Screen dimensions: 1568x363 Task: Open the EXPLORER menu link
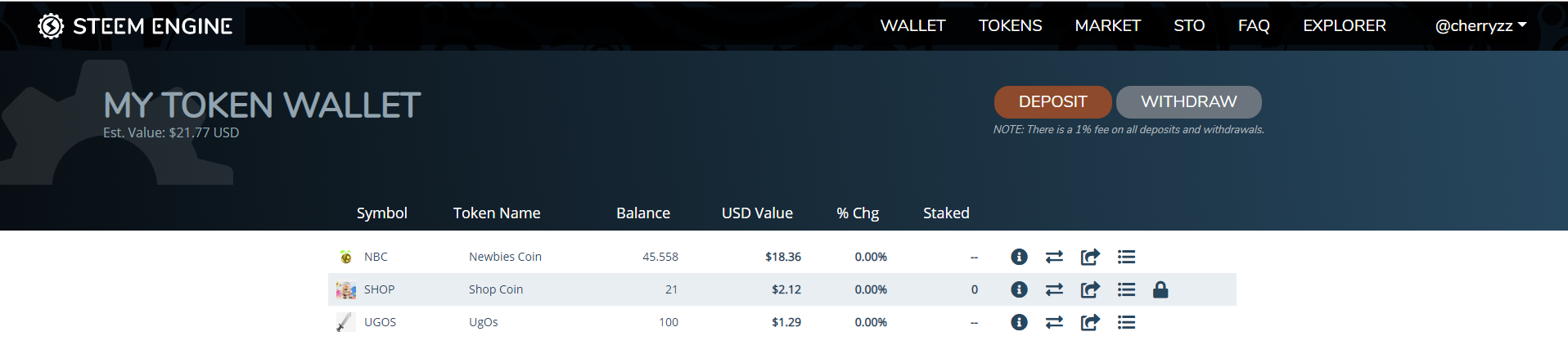[1344, 26]
